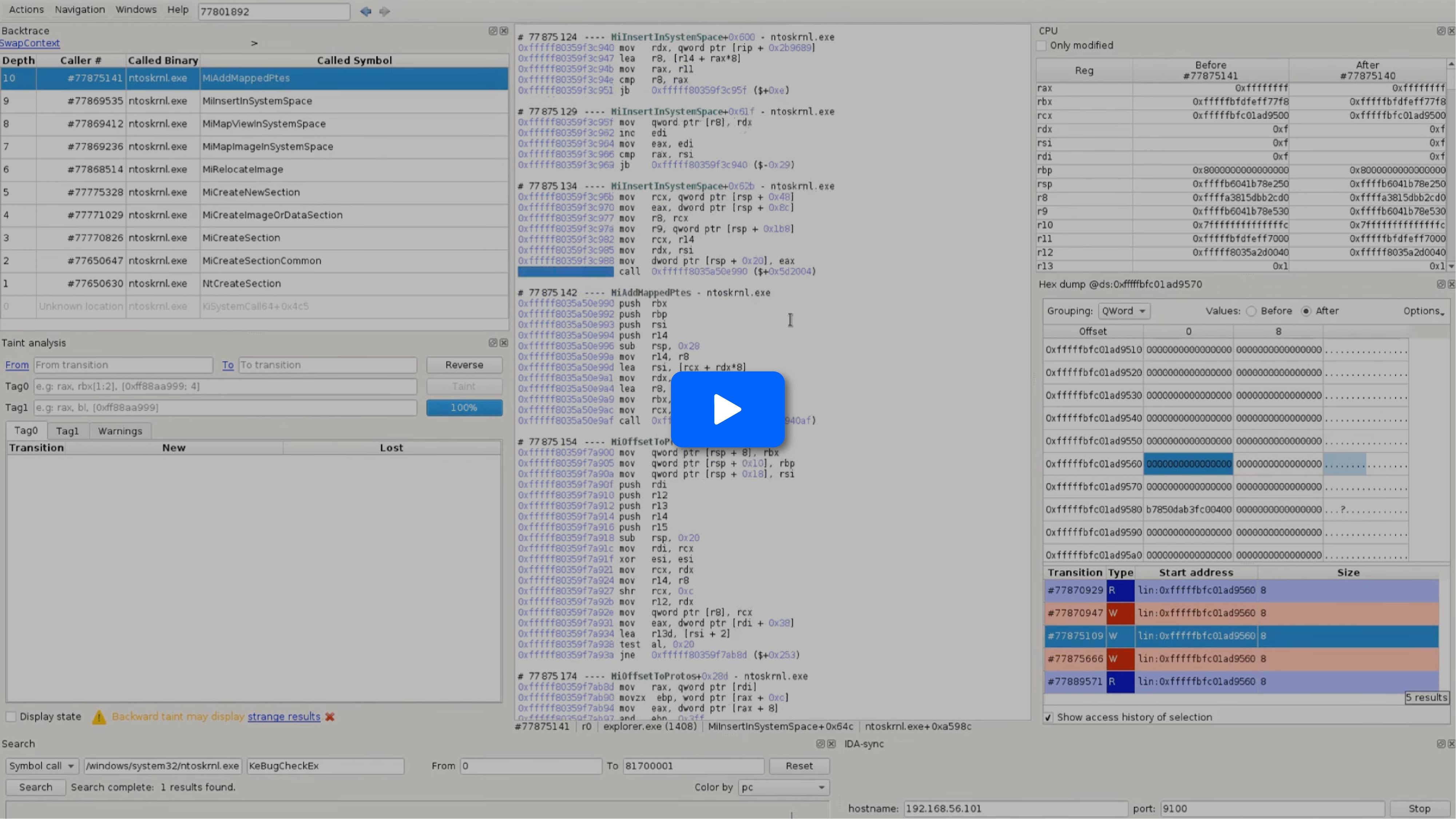The image size is (1456, 819).
Task: Open the Navigation menu
Action: (x=80, y=9)
